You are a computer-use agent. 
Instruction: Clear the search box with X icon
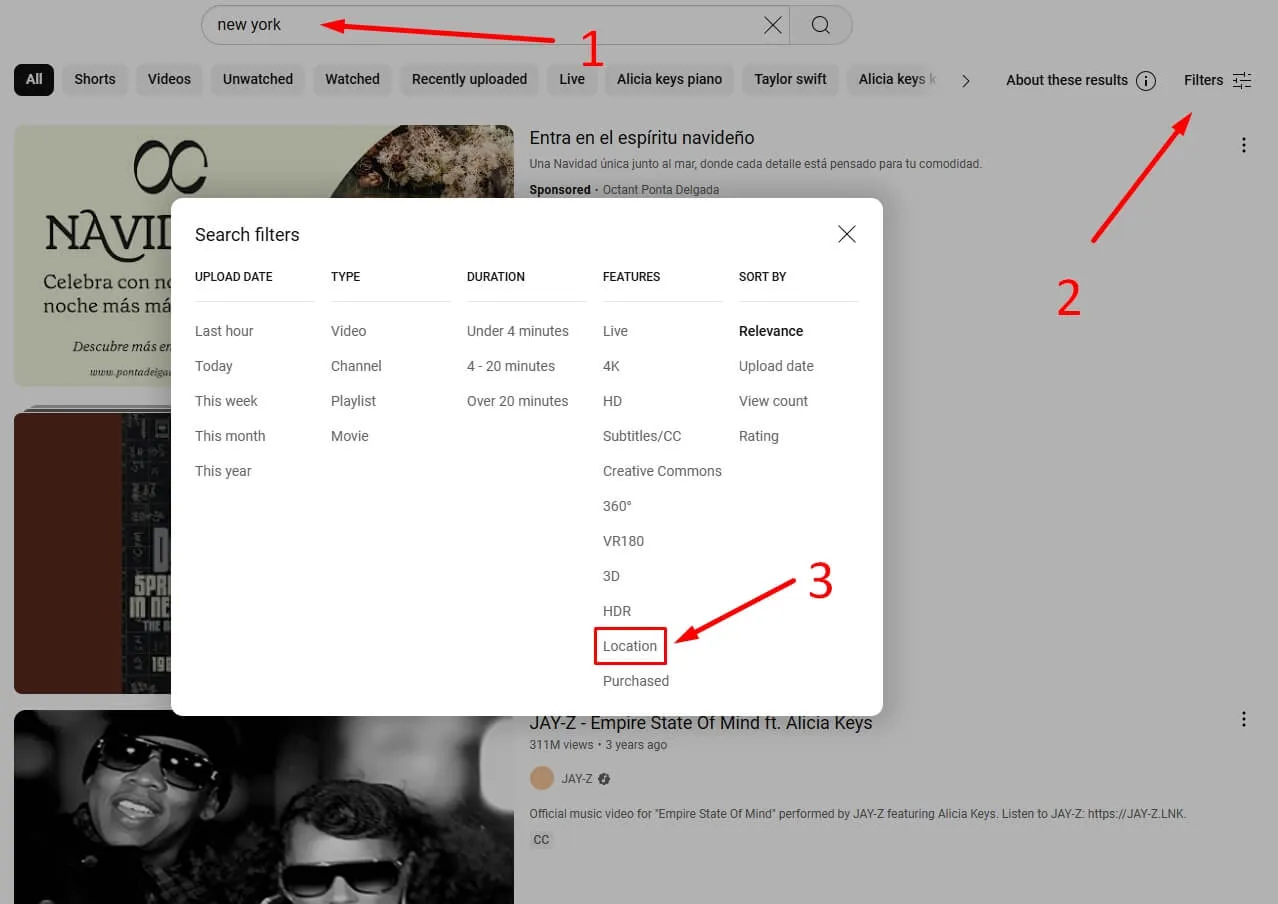click(773, 25)
